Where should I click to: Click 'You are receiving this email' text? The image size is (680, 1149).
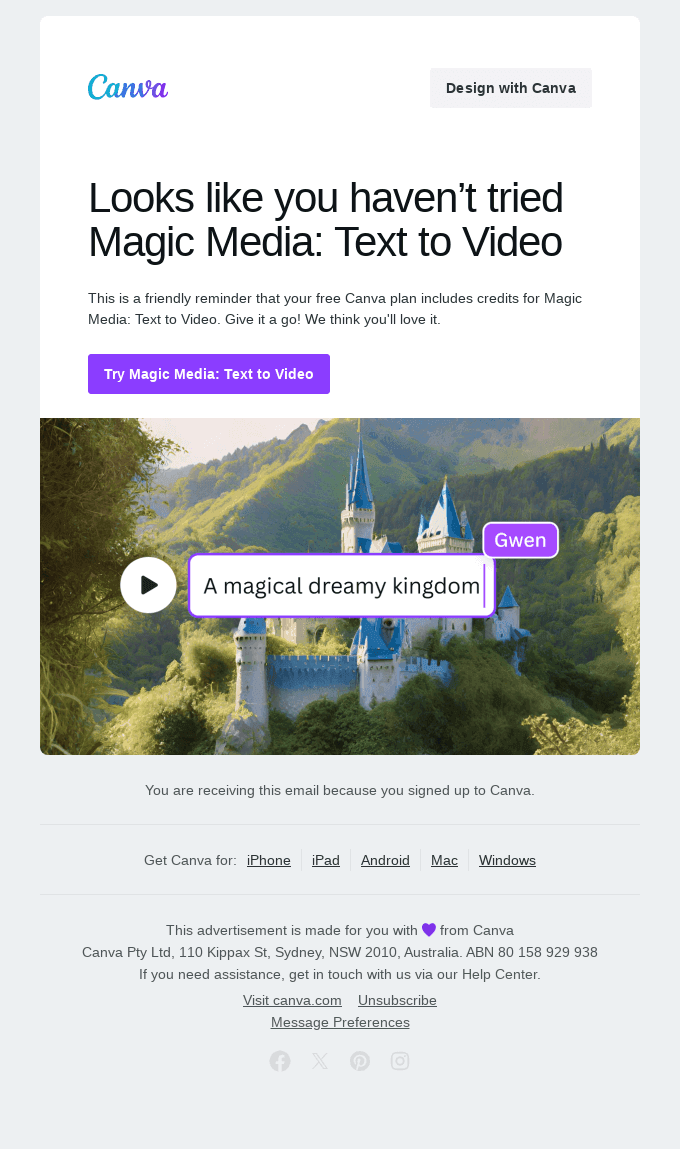tap(340, 790)
